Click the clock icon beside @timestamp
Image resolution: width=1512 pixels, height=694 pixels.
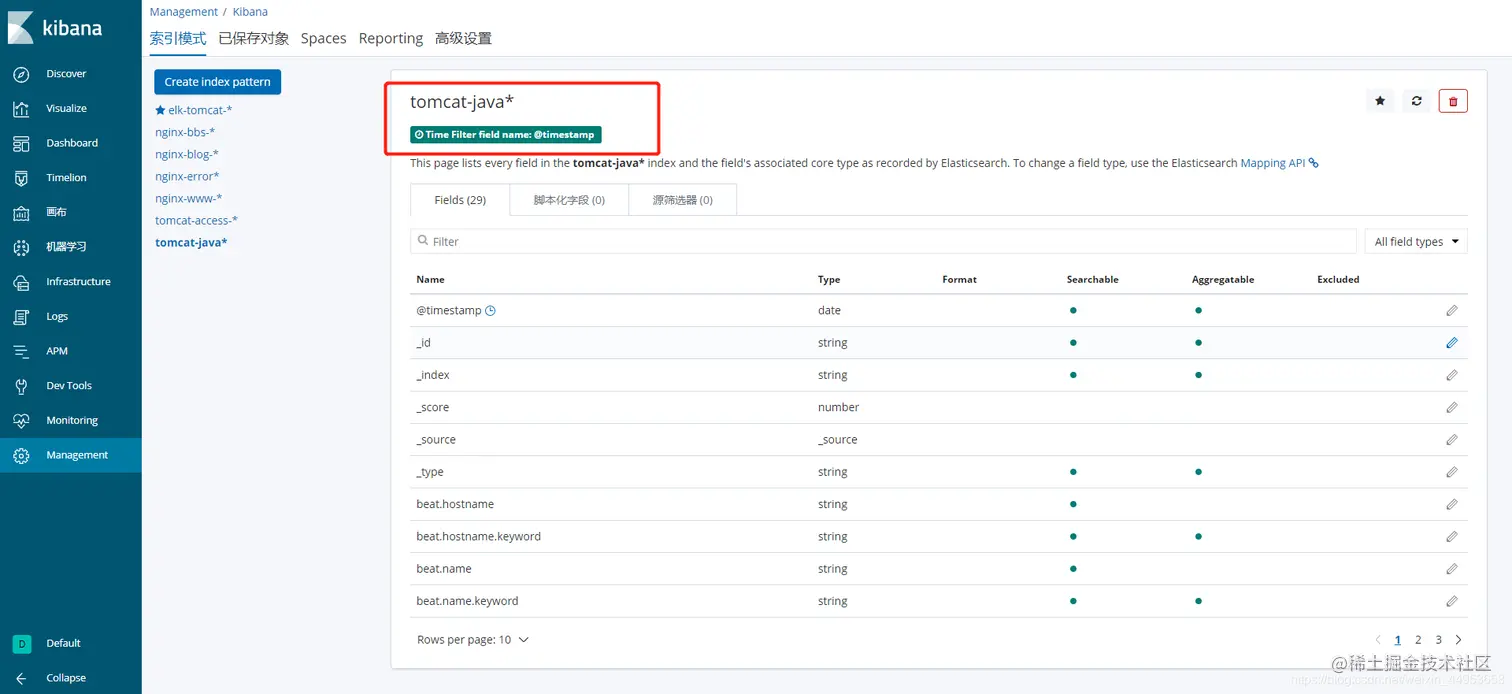(x=490, y=311)
